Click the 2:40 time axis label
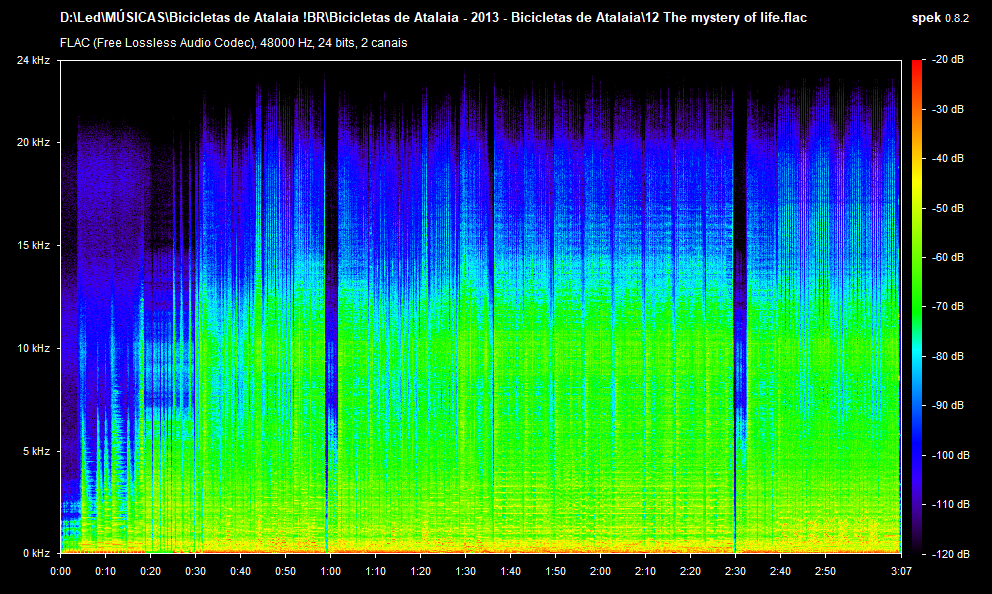Viewport: 992px width, 594px height. [780, 571]
